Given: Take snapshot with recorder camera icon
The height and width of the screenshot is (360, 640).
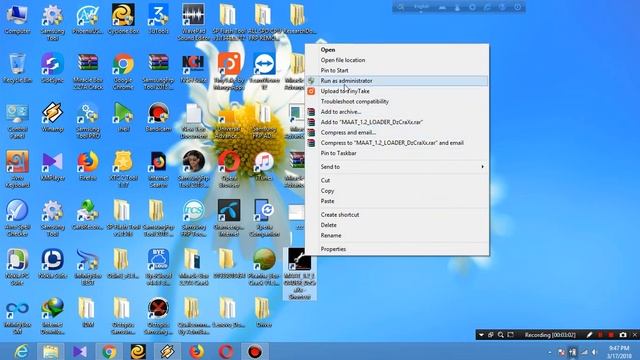Looking at the screenshot, I should point(623,335).
